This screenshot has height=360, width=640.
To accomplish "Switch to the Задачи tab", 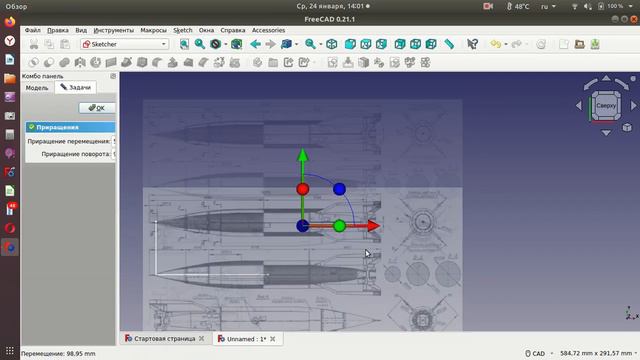I will [76, 87].
